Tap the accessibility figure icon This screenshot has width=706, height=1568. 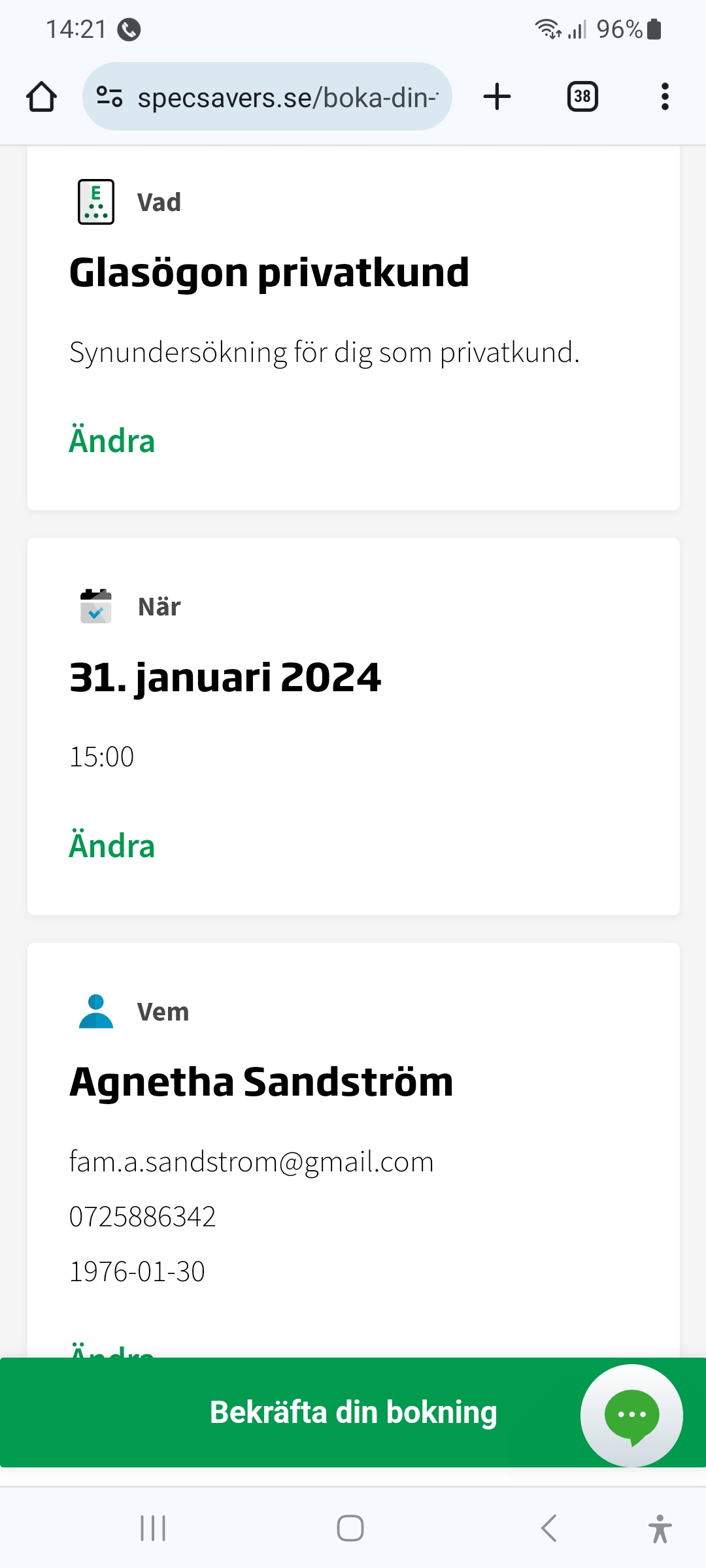click(x=660, y=1528)
